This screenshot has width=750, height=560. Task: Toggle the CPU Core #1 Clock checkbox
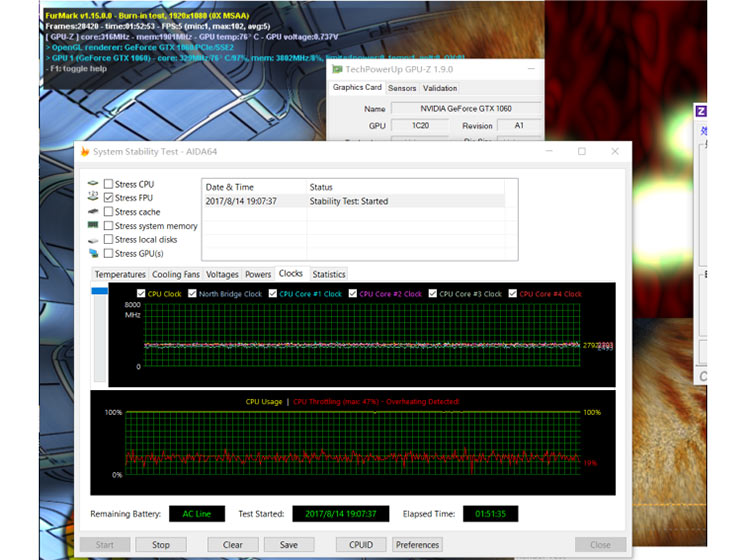pyautogui.click(x=273, y=294)
